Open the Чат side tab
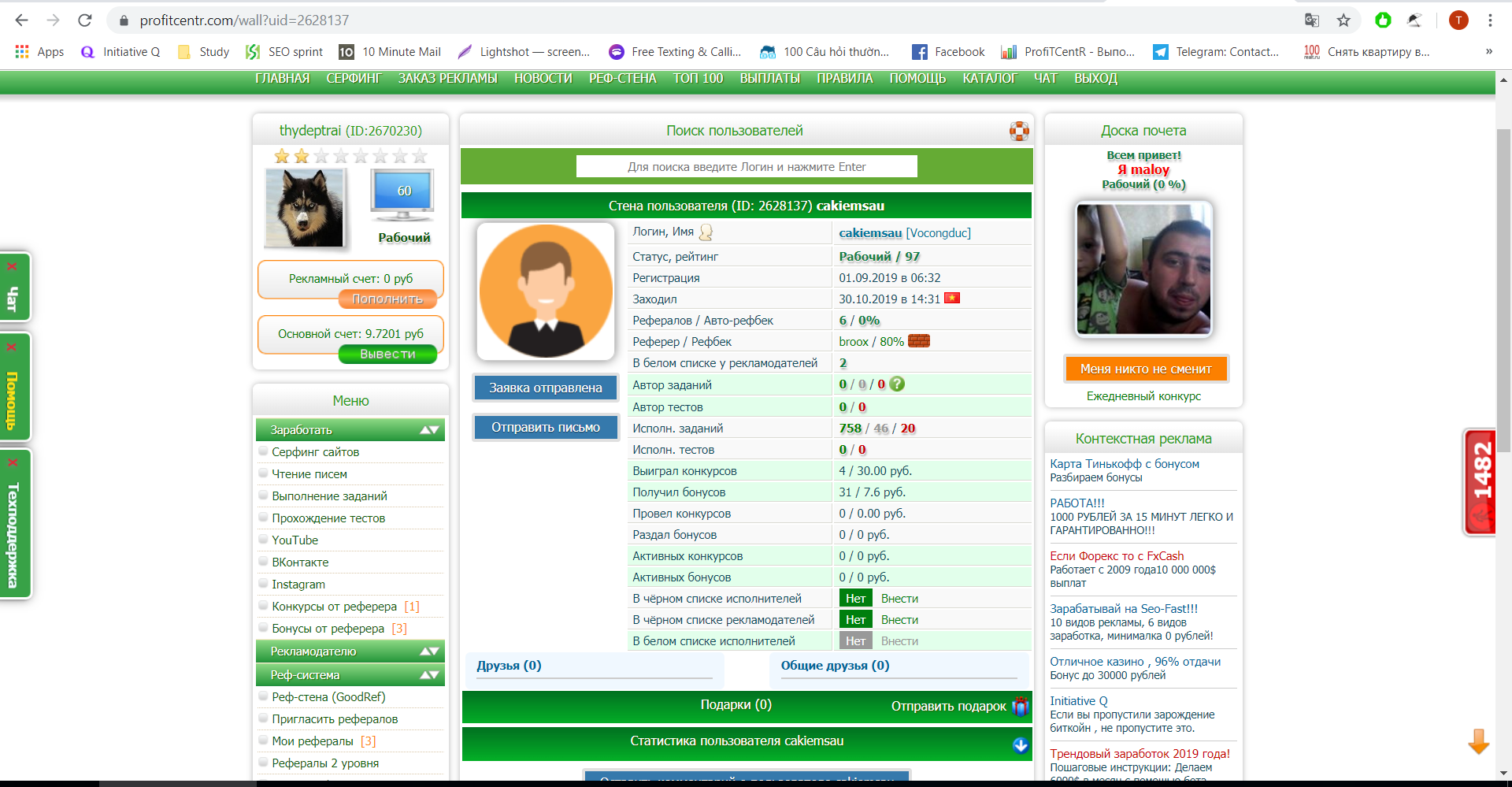Screen dimensions: 1512x787 (x=13, y=299)
